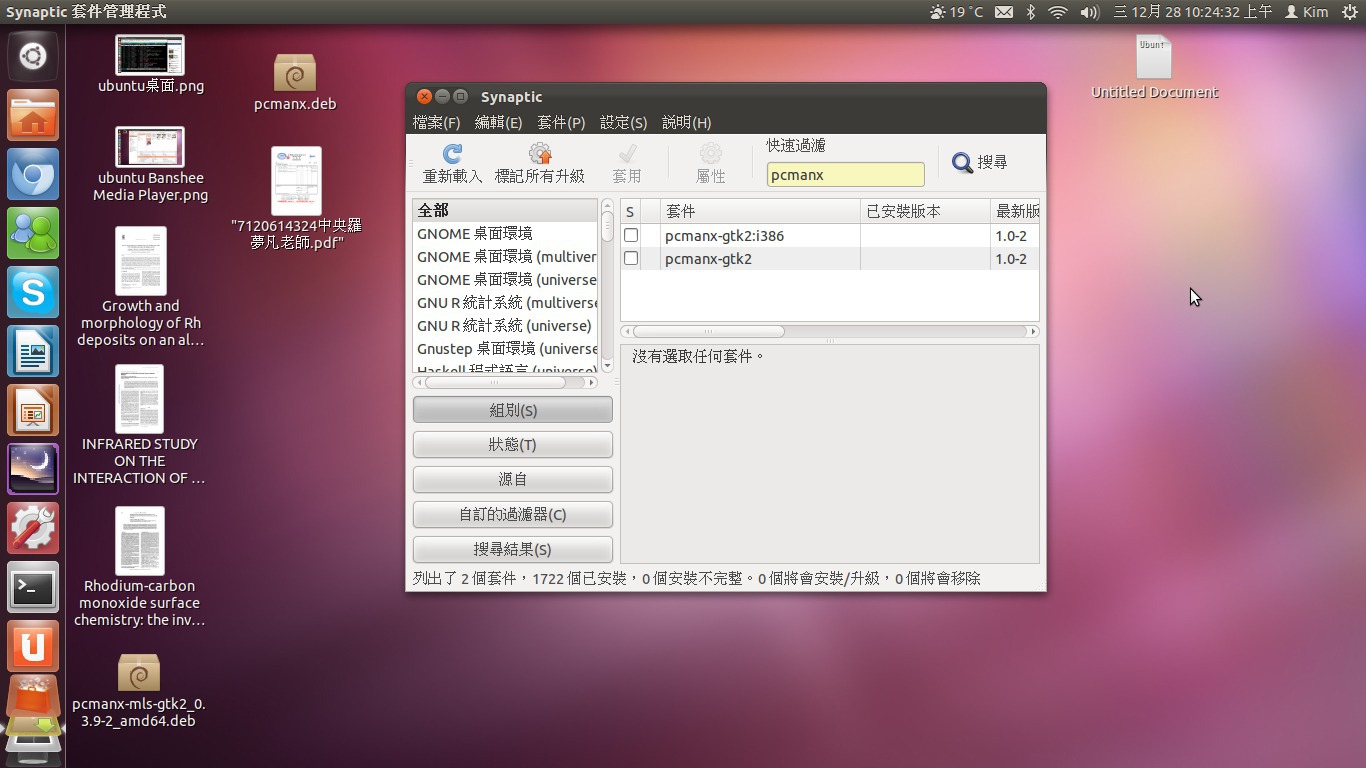Open the Home Folder launcher icon

33,116
